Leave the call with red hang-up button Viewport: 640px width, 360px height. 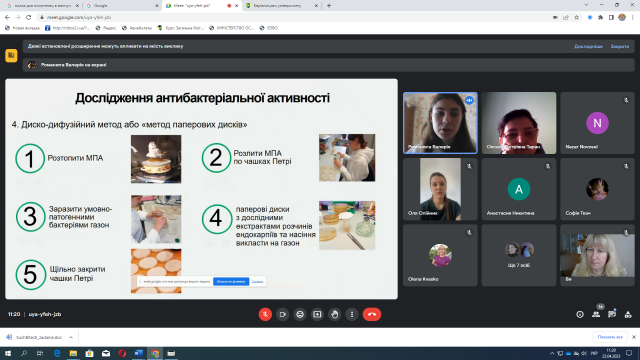pyautogui.click(x=372, y=314)
